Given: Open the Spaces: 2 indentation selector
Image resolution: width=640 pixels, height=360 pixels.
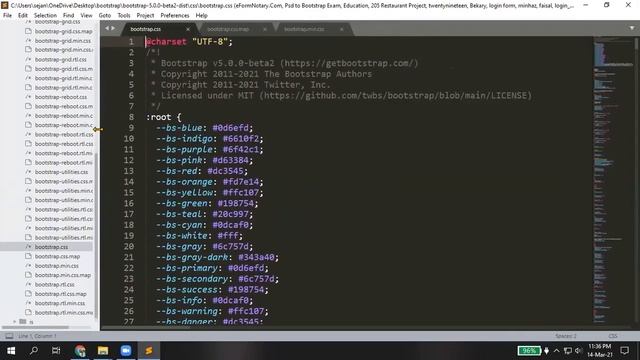Looking at the screenshot, I should pyautogui.click(x=566, y=336).
